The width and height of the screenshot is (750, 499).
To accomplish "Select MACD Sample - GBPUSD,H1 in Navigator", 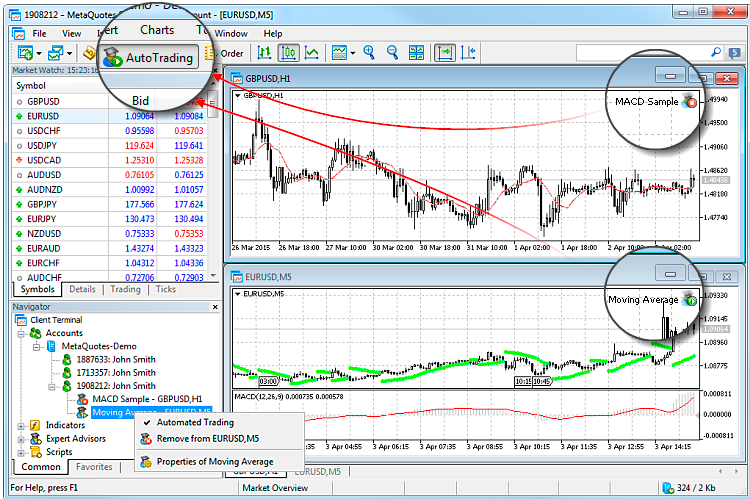I will (x=148, y=399).
